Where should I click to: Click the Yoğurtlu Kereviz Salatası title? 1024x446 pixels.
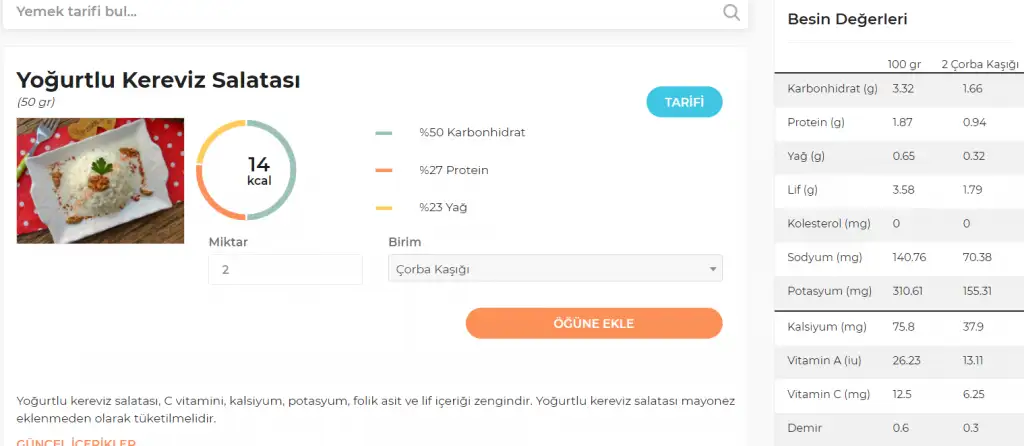[158, 81]
